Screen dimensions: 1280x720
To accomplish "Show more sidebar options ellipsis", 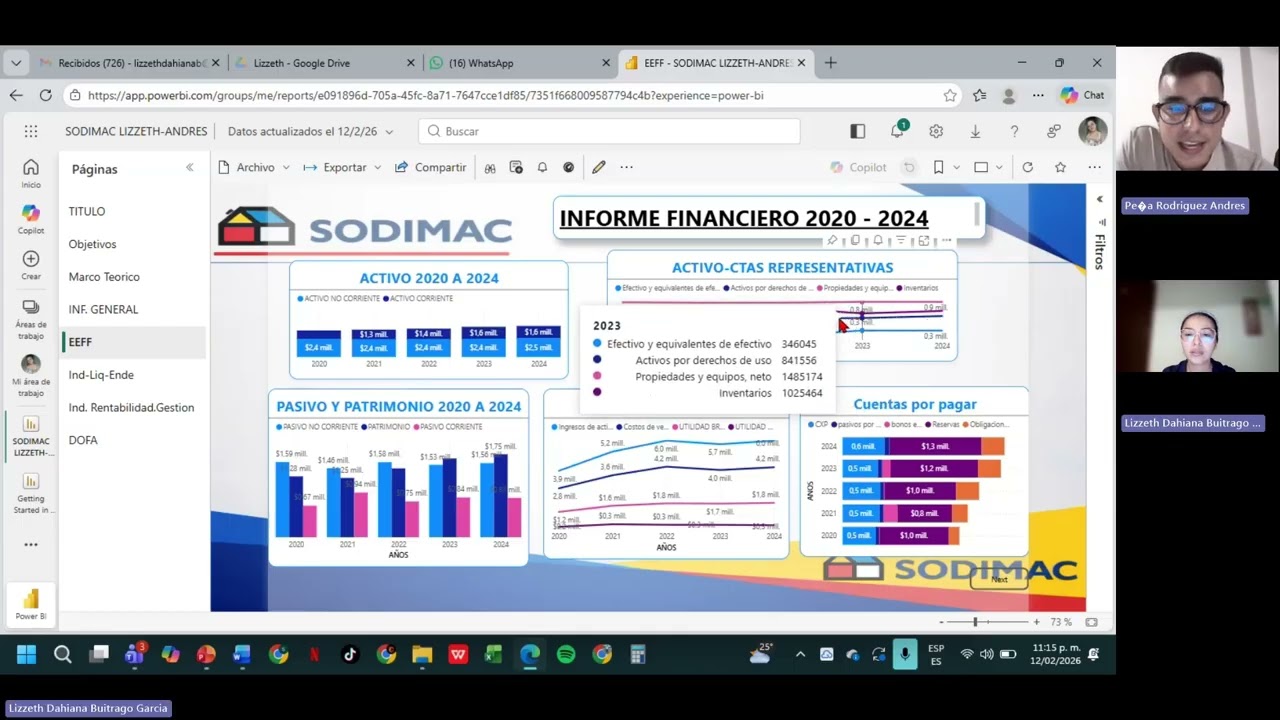I will [x=31, y=545].
